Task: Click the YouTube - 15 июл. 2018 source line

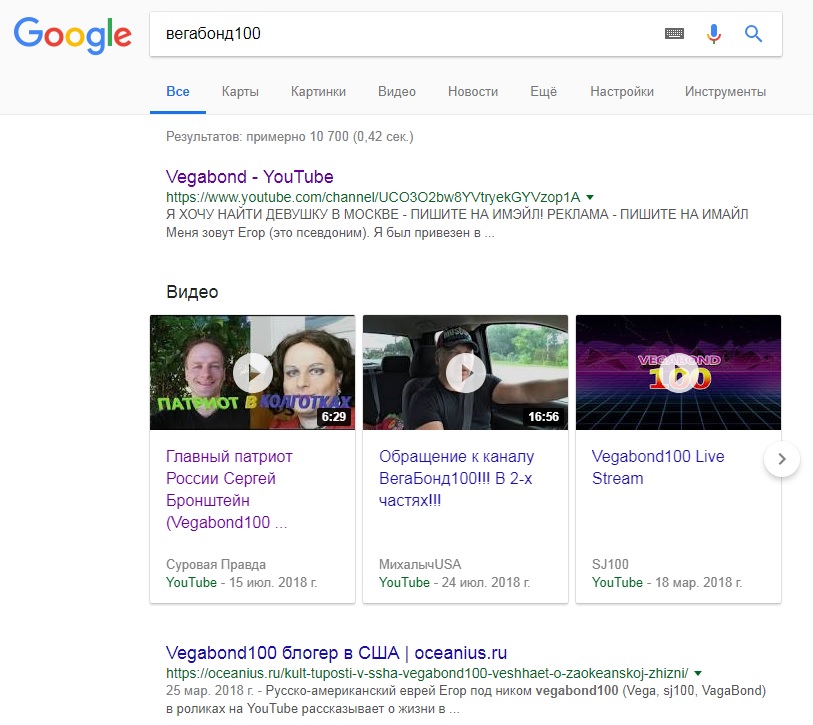Action: coord(241,582)
